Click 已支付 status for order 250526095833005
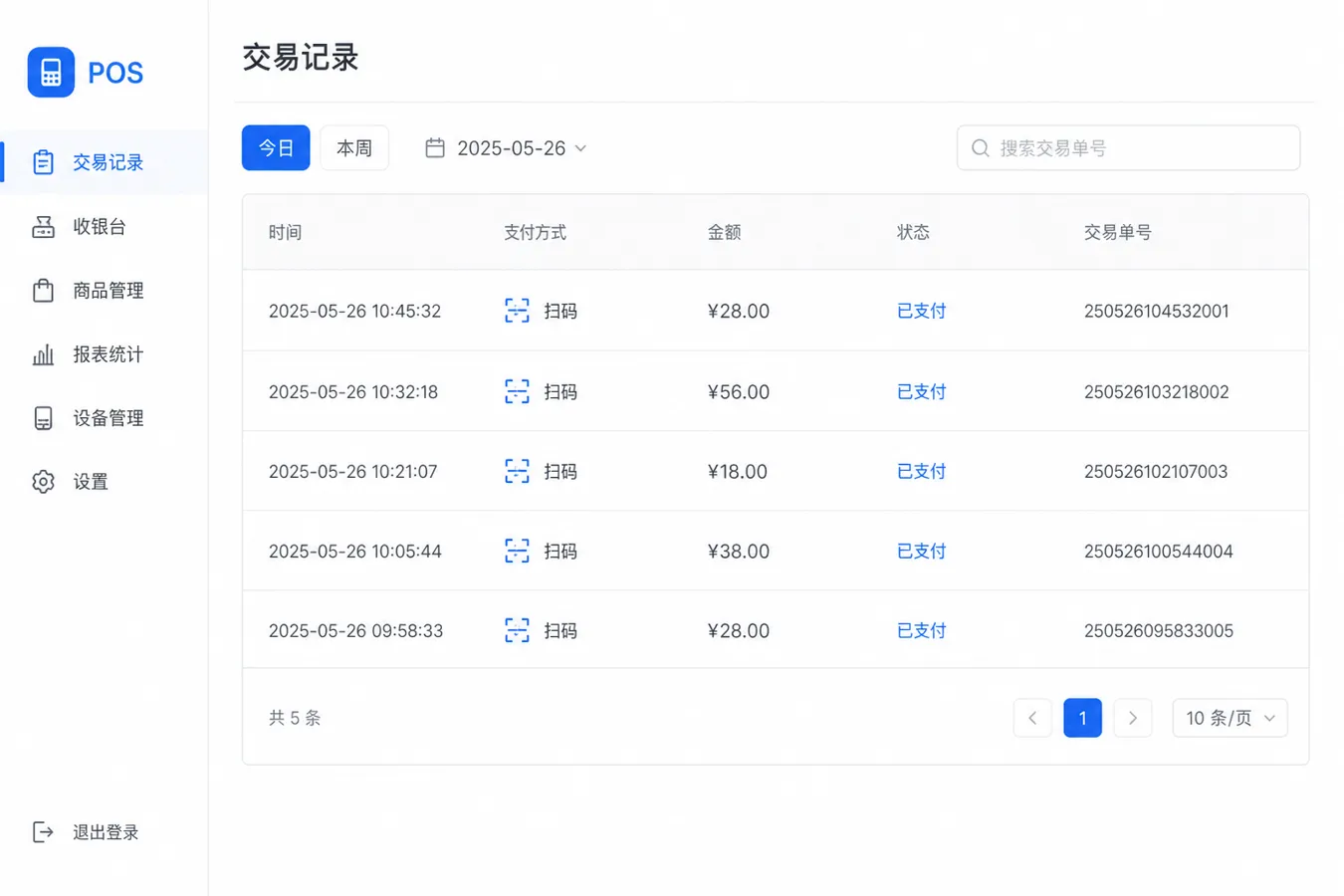Viewport: 1344px width, 896px height. (921, 630)
